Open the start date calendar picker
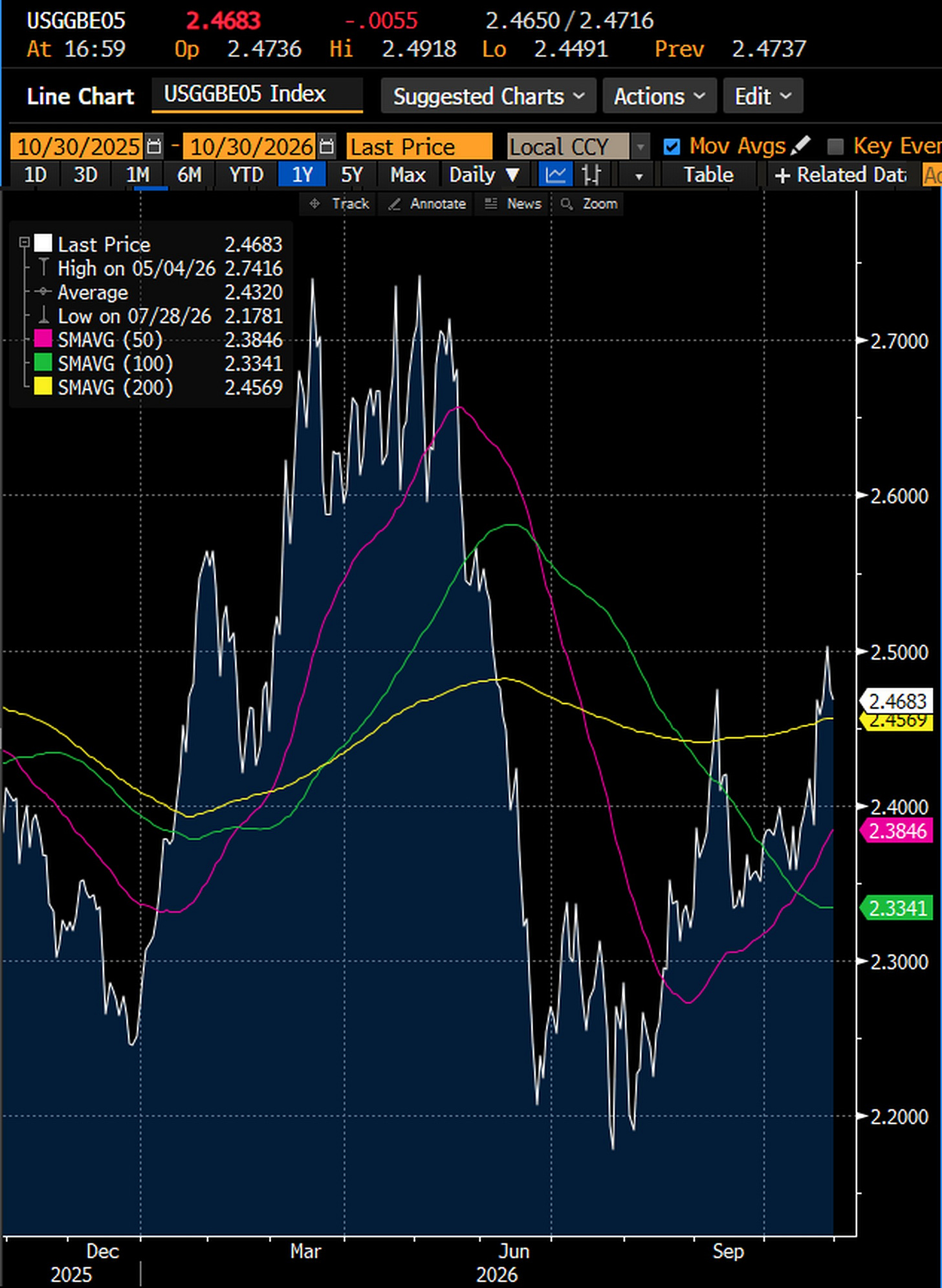 click(154, 147)
